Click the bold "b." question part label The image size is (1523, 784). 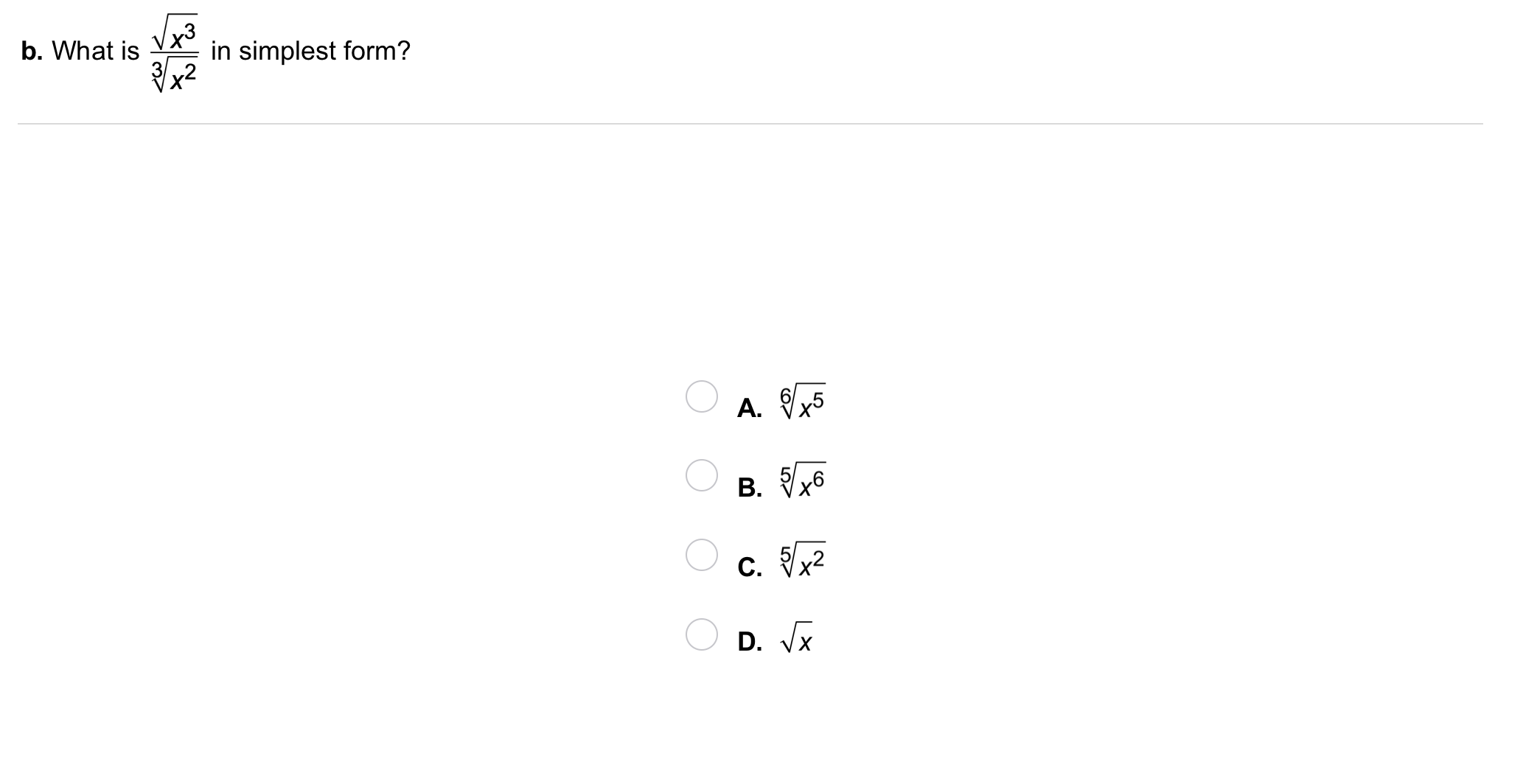click(32, 51)
